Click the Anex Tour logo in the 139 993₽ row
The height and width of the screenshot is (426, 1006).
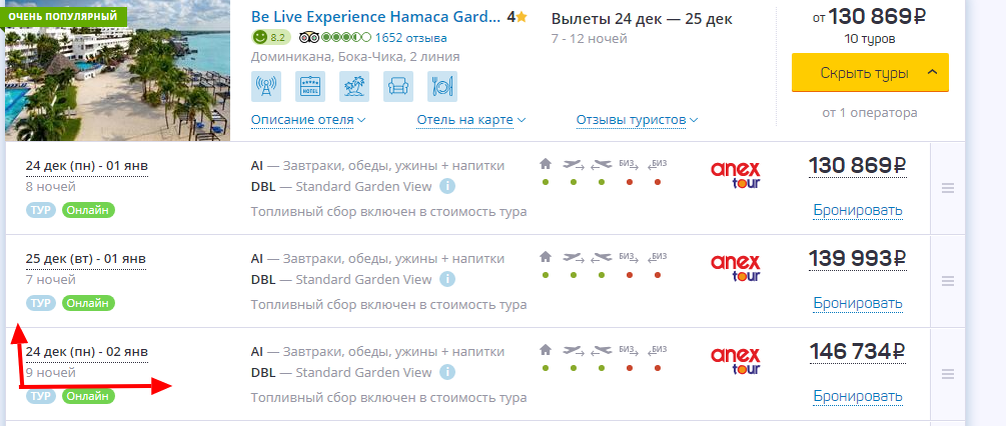pyautogui.click(x=735, y=268)
